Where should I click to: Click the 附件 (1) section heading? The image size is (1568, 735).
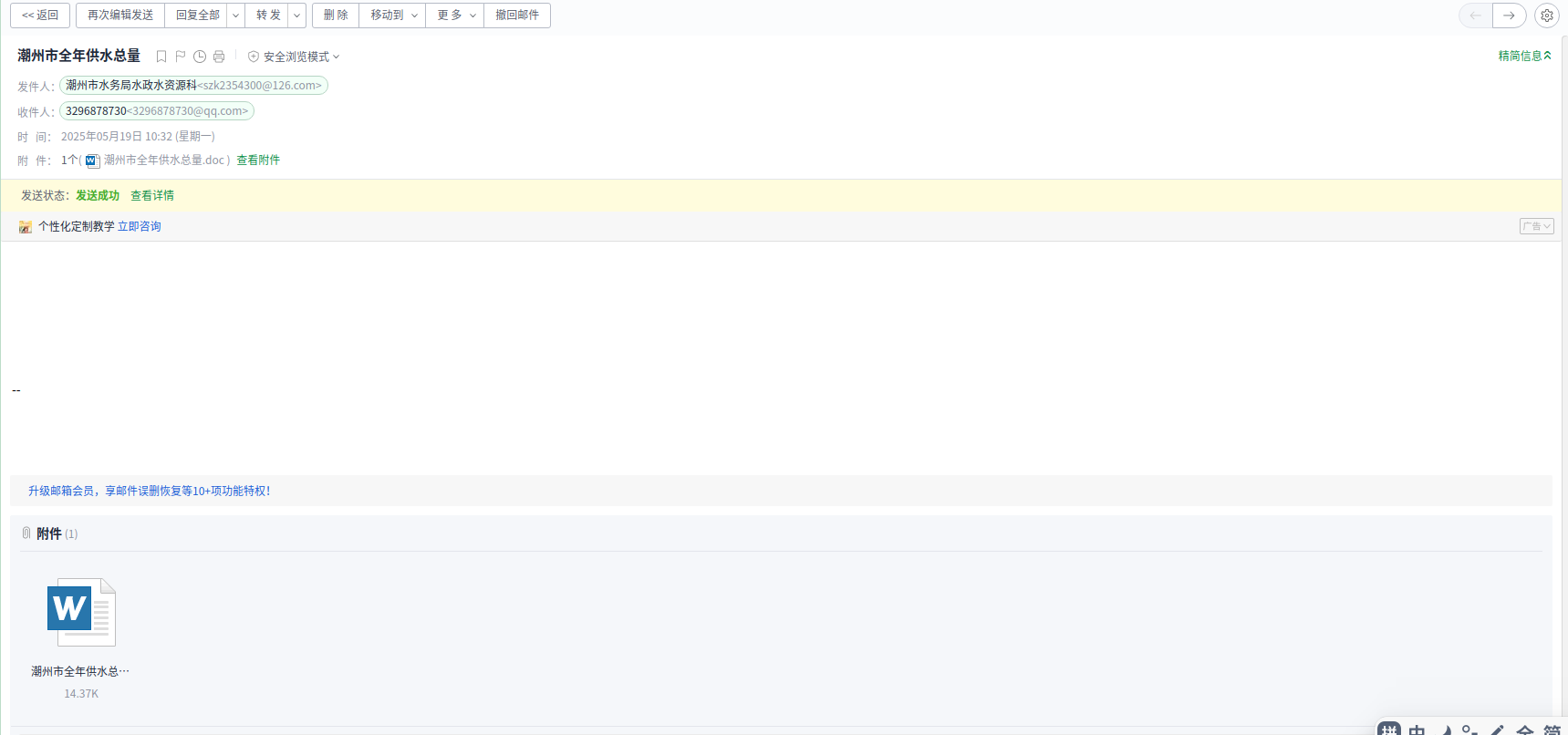57,534
